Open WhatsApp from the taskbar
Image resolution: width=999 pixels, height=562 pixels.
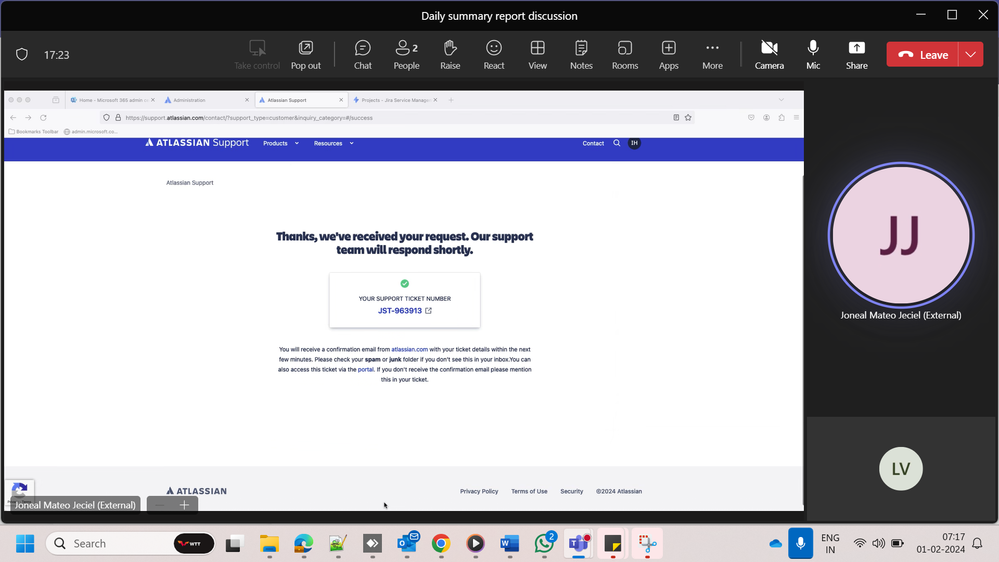[x=544, y=544]
